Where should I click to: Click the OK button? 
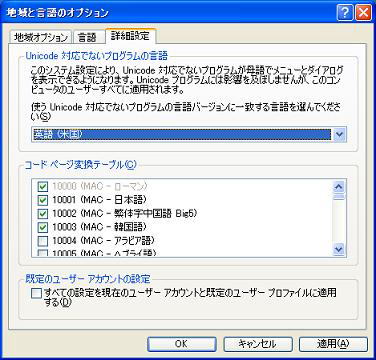click(x=182, y=344)
